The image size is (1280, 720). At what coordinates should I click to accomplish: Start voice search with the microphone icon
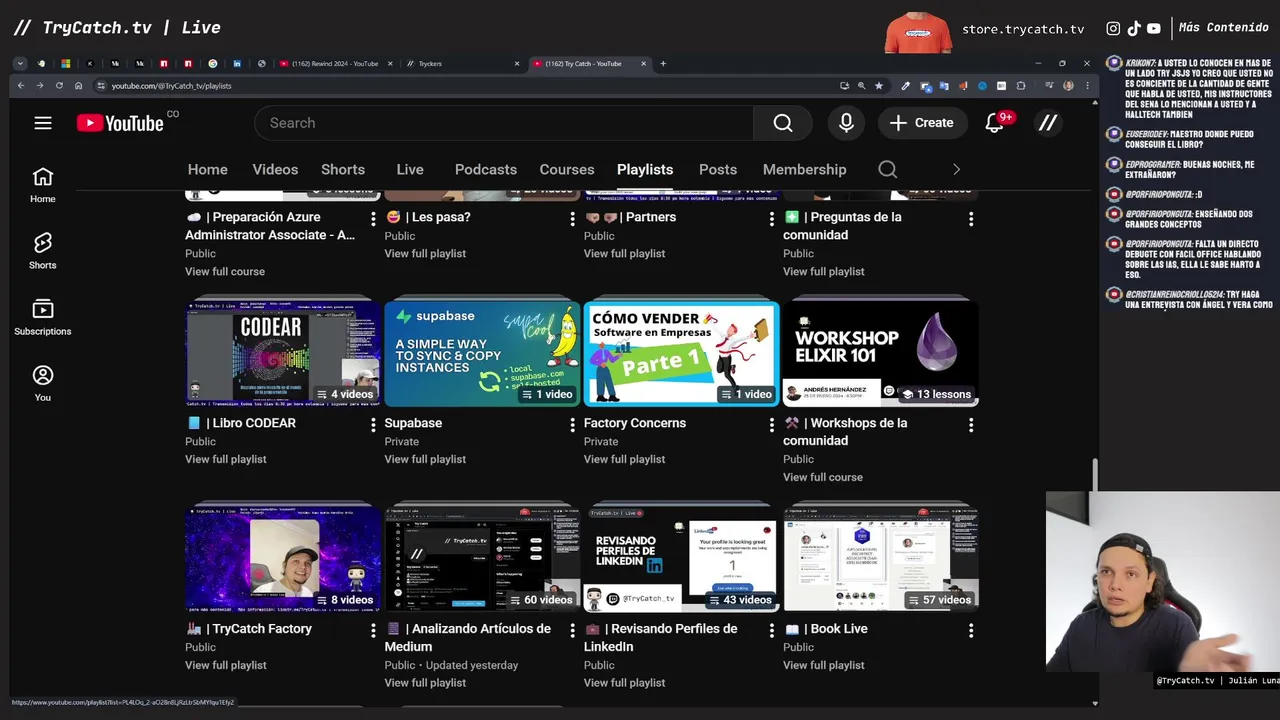pyautogui.click(x=846, y=123)
